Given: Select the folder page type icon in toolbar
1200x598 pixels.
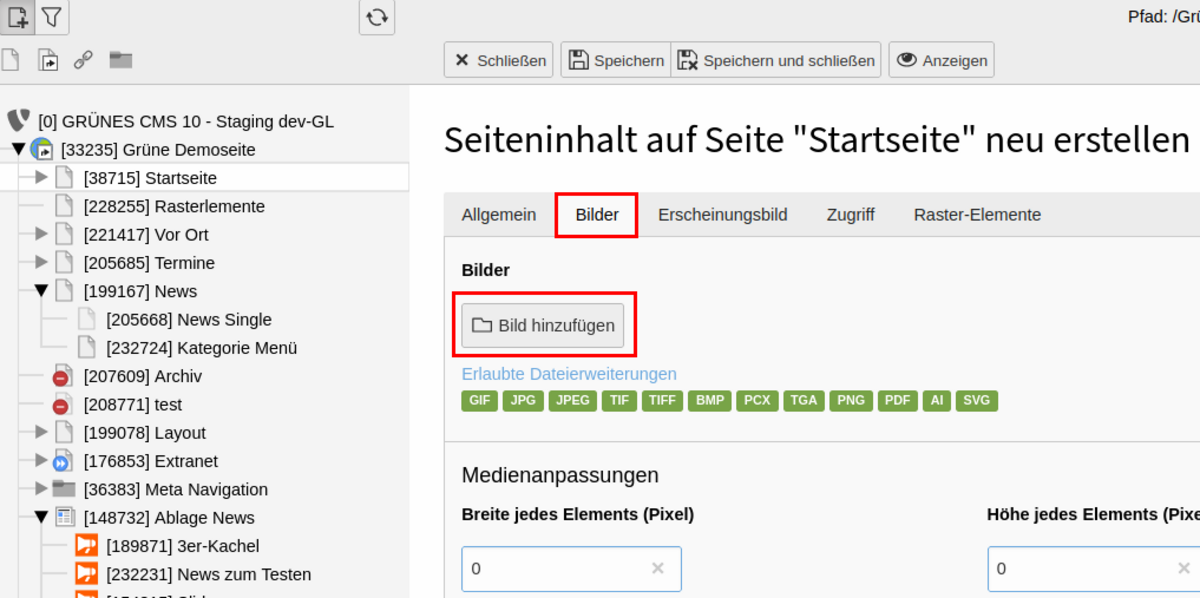Looking at the screenshot, I should tap(121, 60).
